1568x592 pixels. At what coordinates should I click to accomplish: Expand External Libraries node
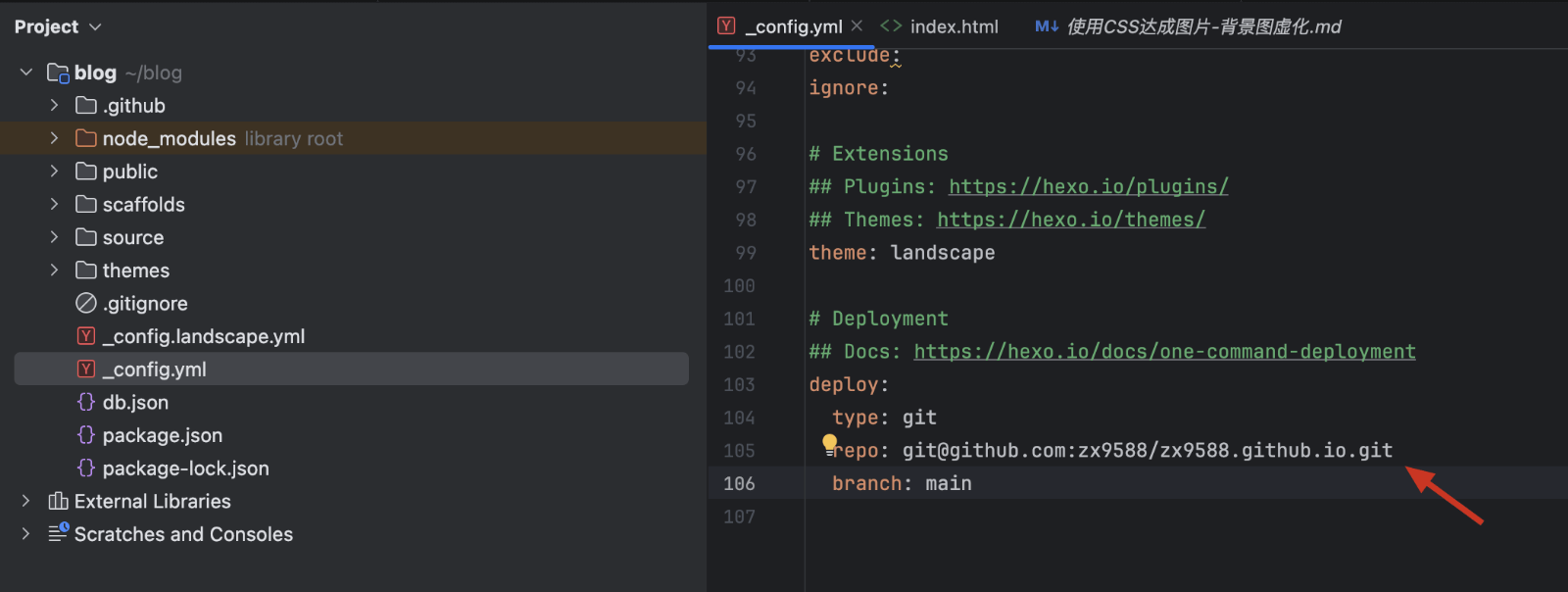tap(26, 501)
